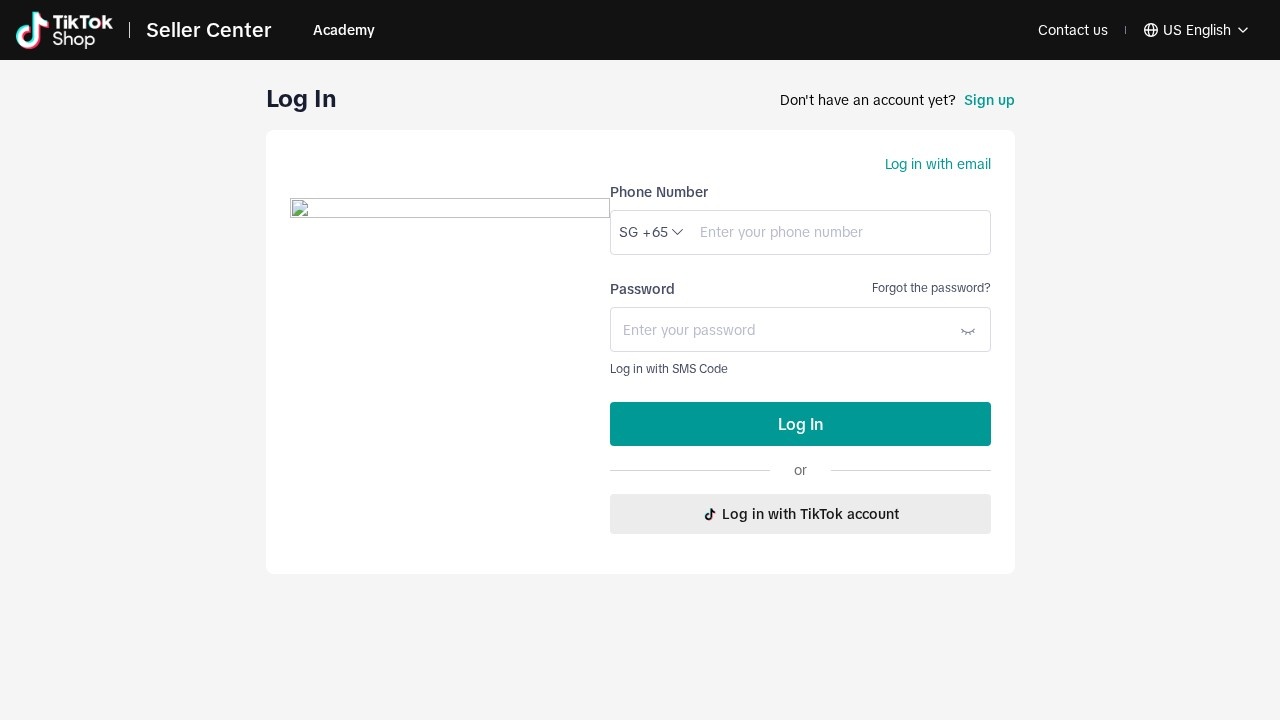Open the Contact us link
Screen dimensions: 1280x720
point(1072,30)
